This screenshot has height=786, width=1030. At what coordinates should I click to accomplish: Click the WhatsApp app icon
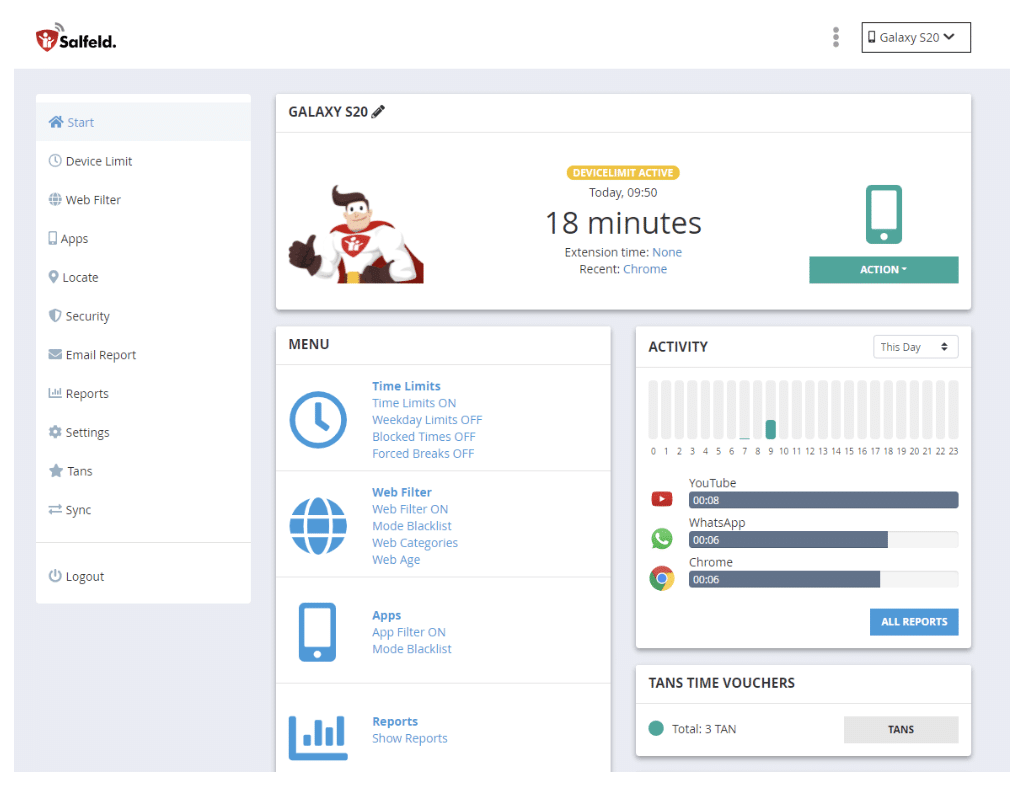tap(662, 539)
